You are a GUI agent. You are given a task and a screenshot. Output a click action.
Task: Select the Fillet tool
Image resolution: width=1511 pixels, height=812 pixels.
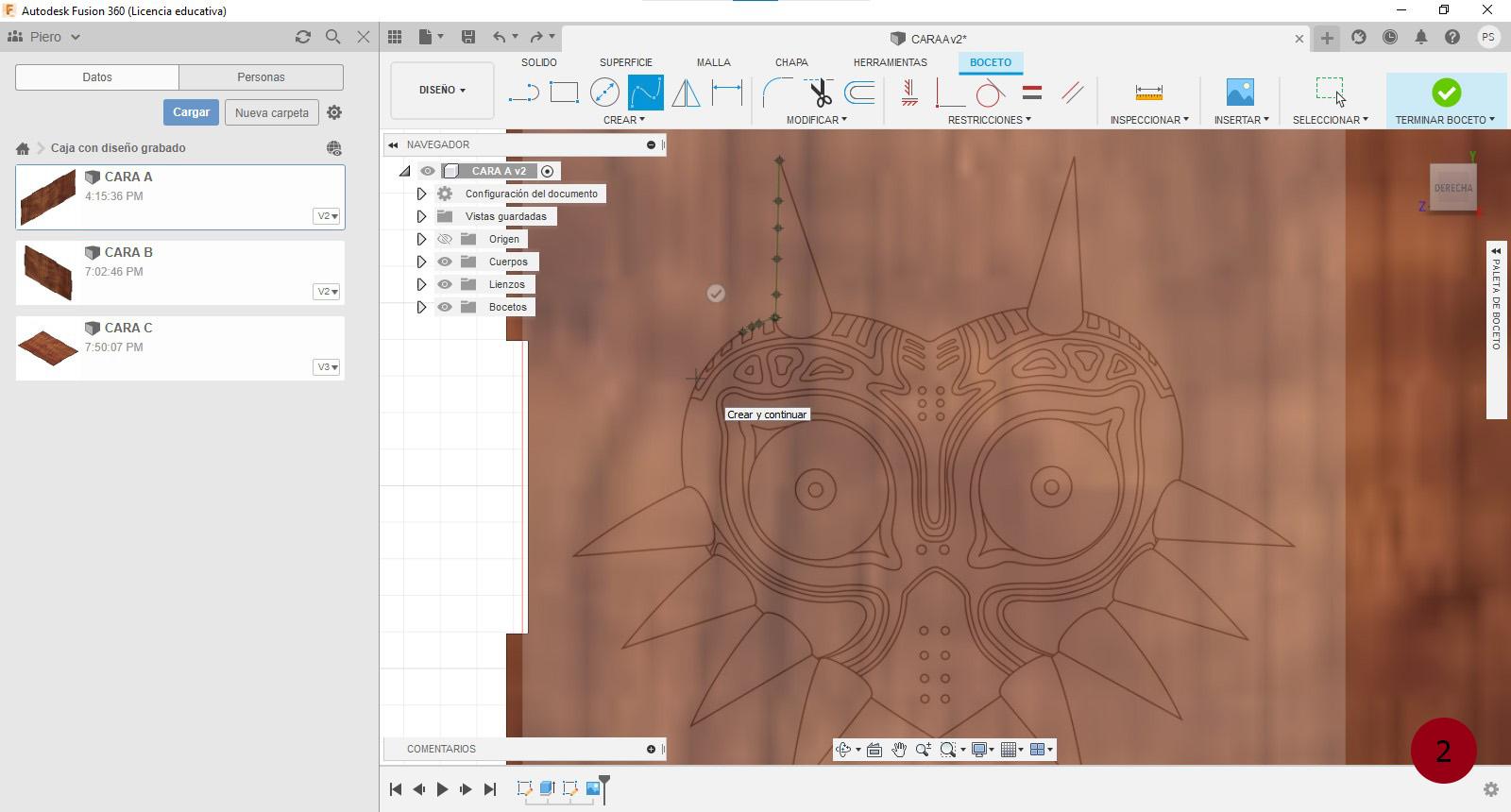[776, 93]
